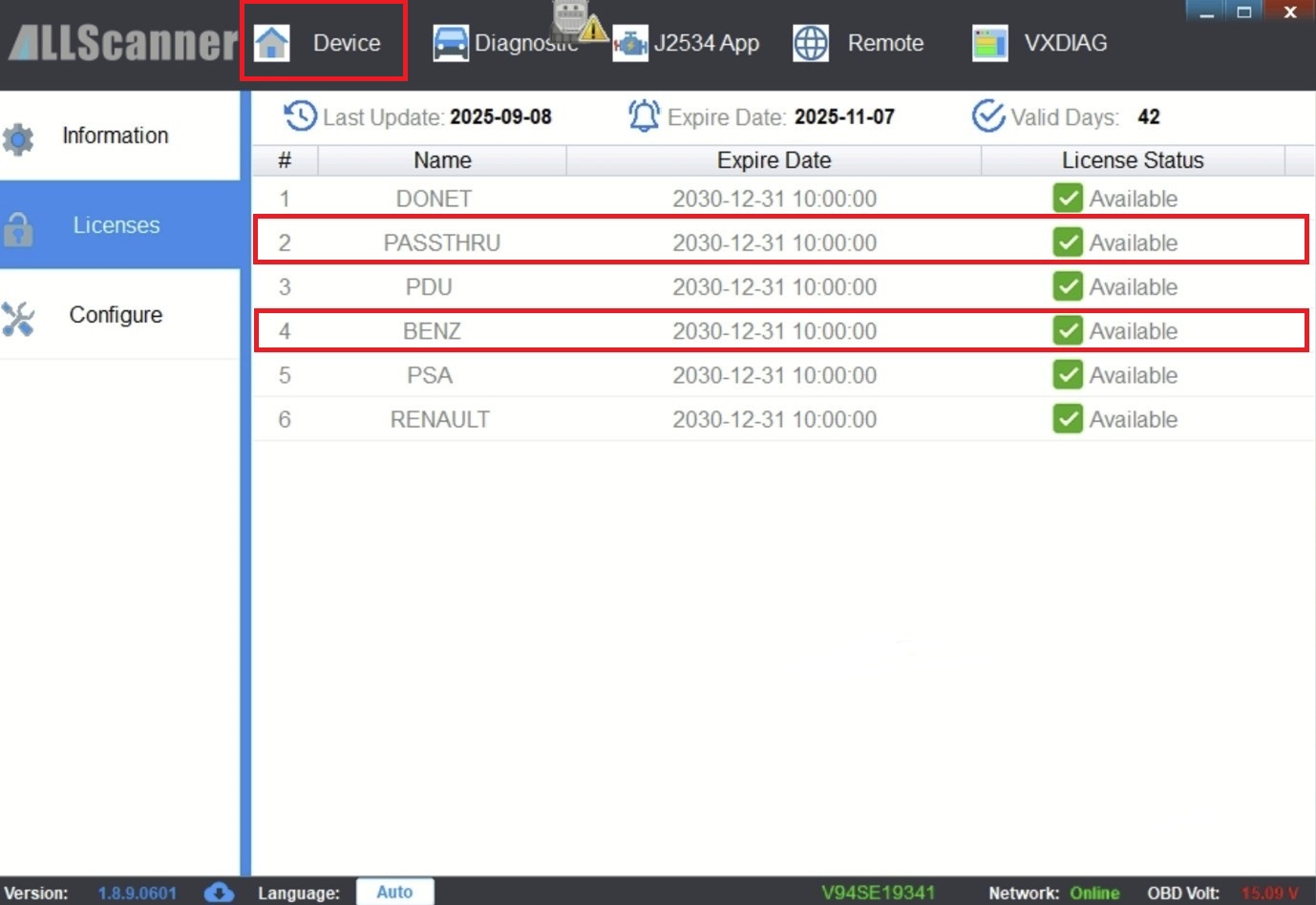Click the Network Online status

1094,894
